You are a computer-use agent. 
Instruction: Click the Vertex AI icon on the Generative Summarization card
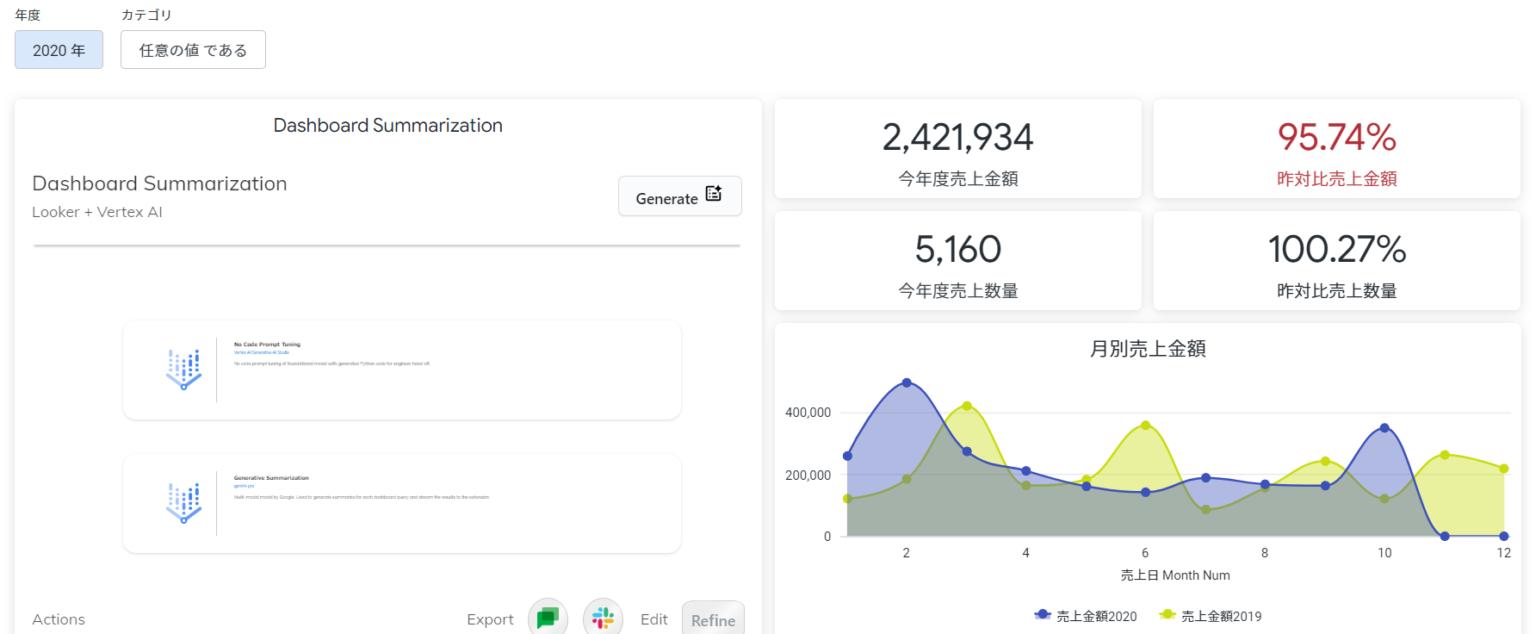tap(183, 501)
